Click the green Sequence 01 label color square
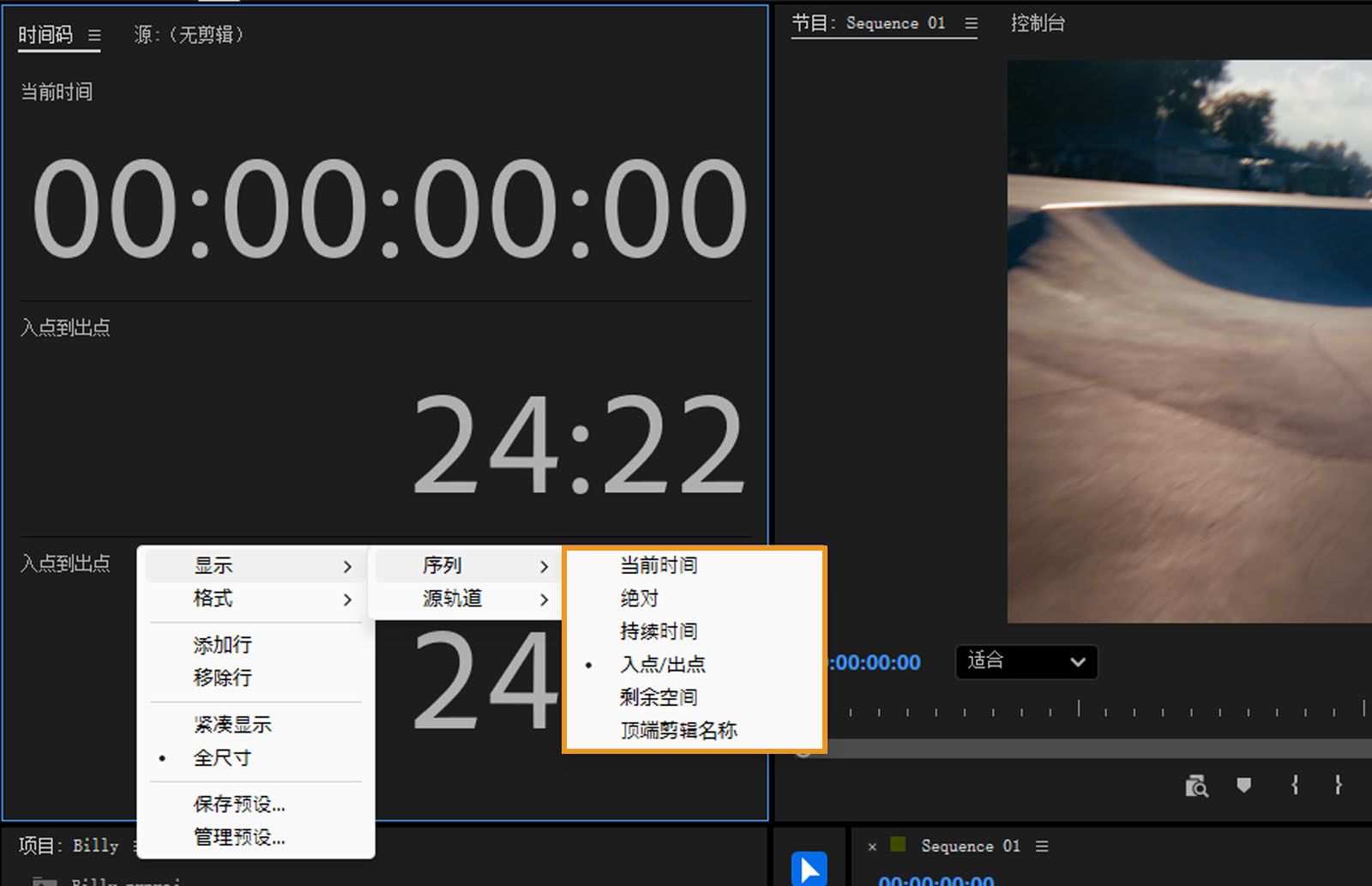This screenshot has height=886, width=1372. 896,845
